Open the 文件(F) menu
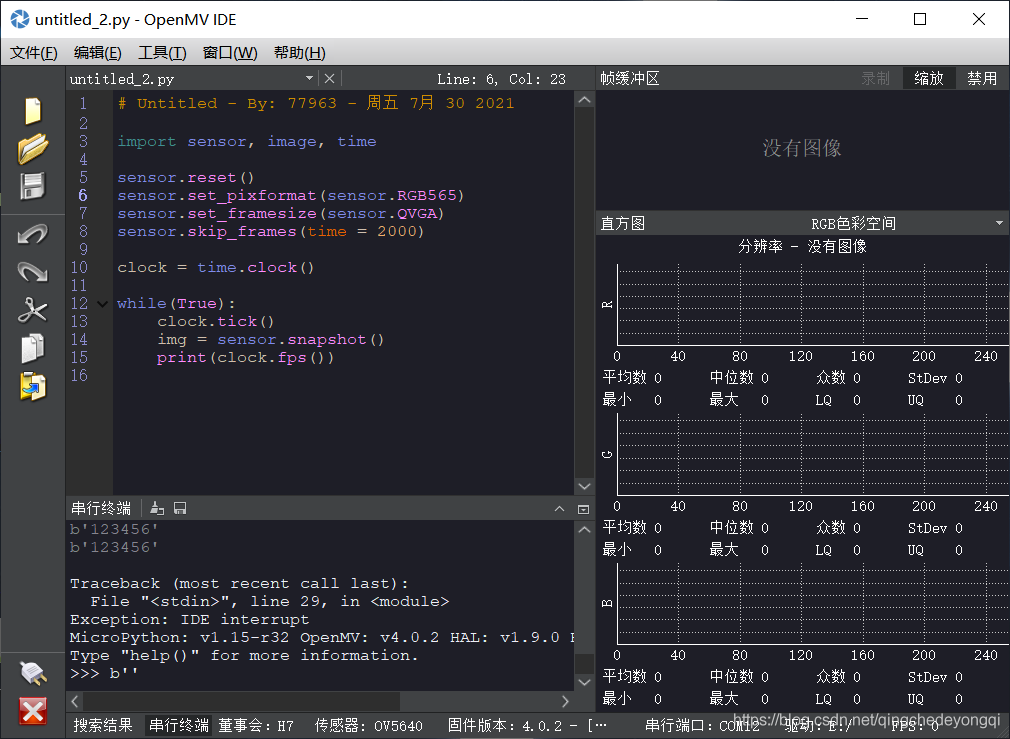1010x739 pixels. [33, 53]
